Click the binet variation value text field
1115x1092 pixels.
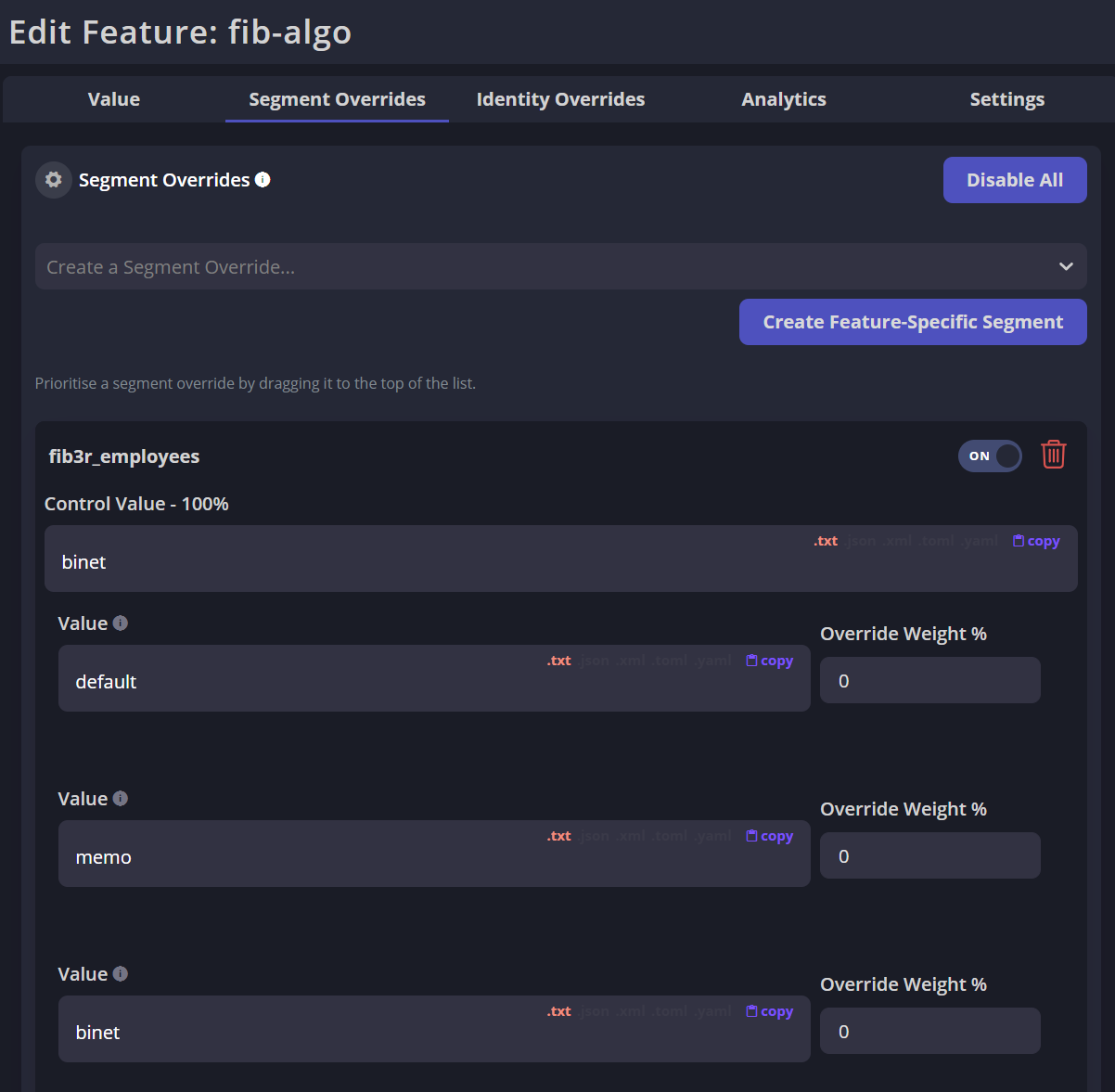(x=434, y=1029)
